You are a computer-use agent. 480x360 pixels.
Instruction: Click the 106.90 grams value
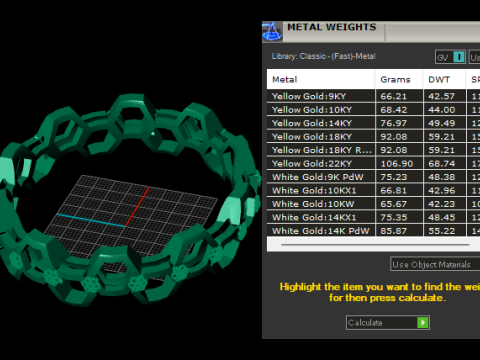coord(397,164)
